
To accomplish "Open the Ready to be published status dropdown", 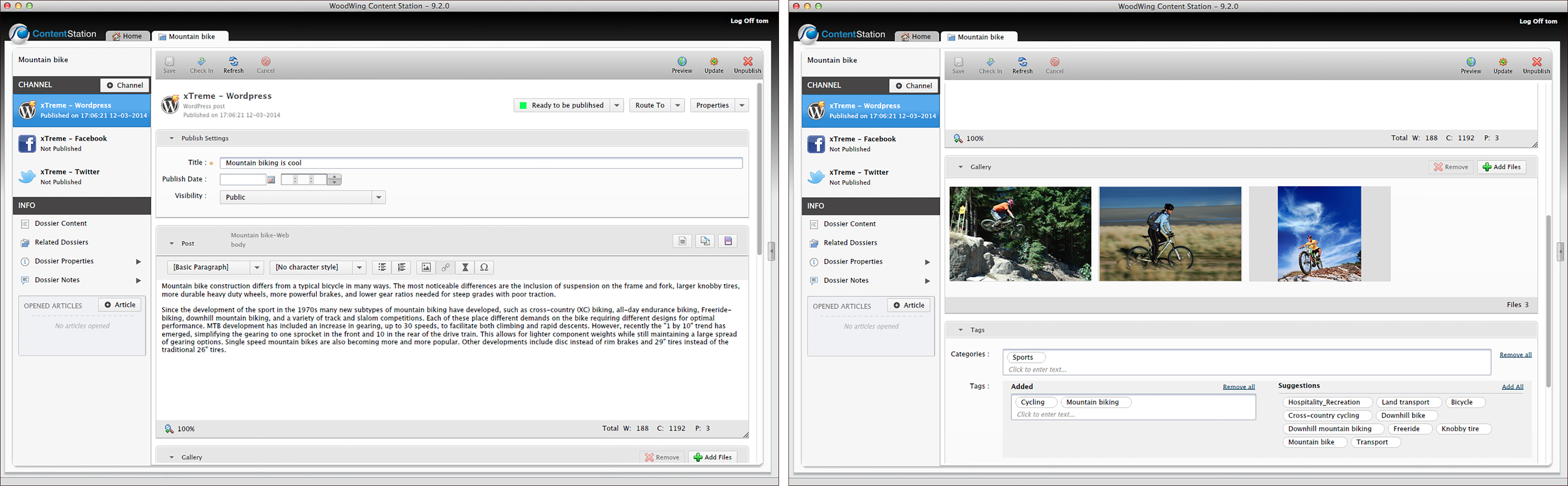I will [x=617, y=105].
